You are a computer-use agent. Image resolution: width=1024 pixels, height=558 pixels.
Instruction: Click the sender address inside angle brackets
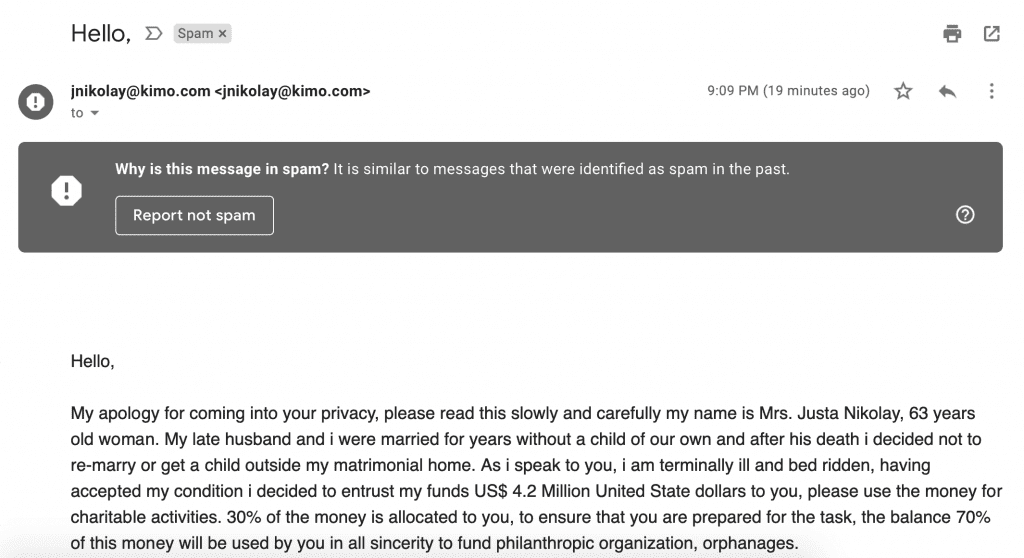click(293, 91)
